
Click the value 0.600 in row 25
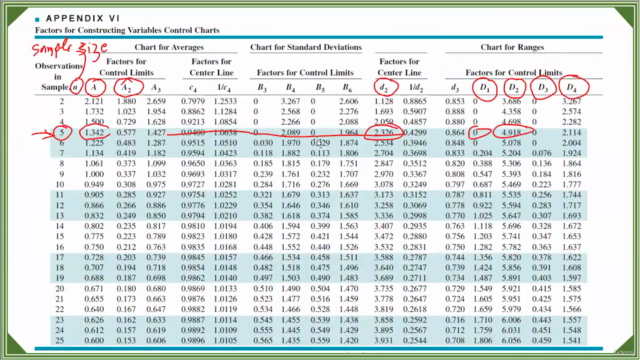94,341
